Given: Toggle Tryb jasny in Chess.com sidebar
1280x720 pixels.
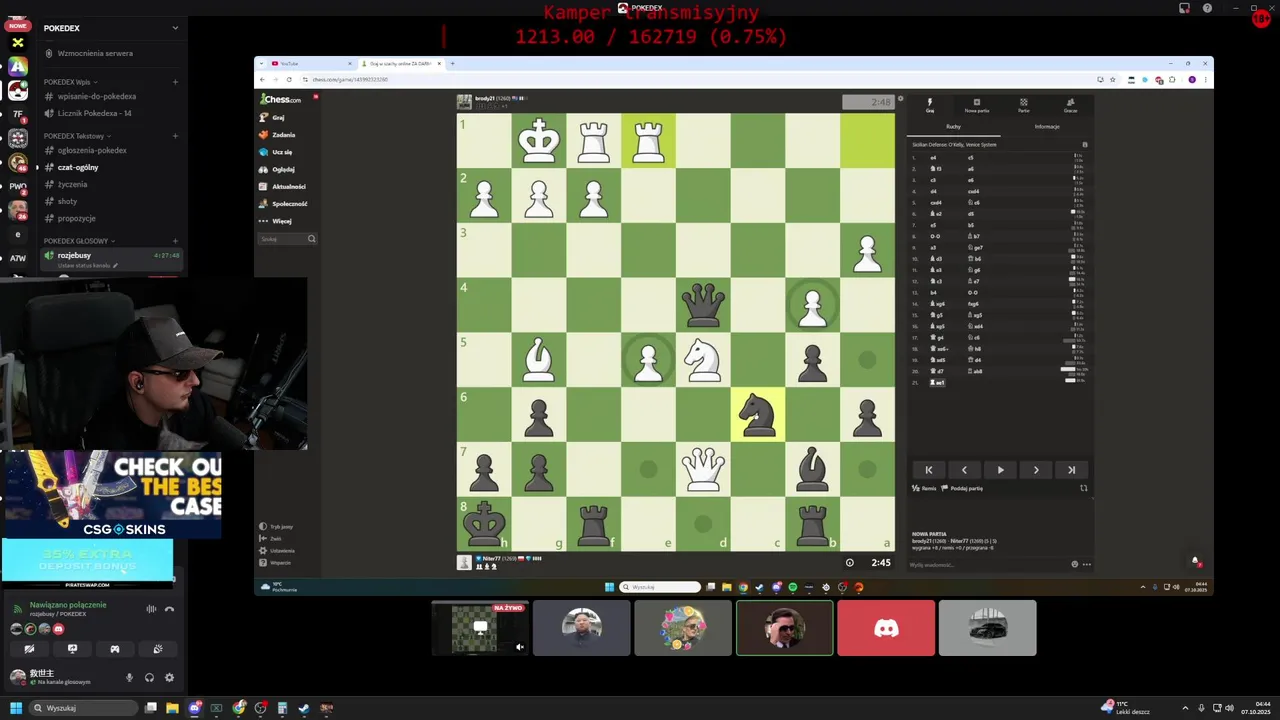Looking at the screenshot, I should (x=276, y=526).
